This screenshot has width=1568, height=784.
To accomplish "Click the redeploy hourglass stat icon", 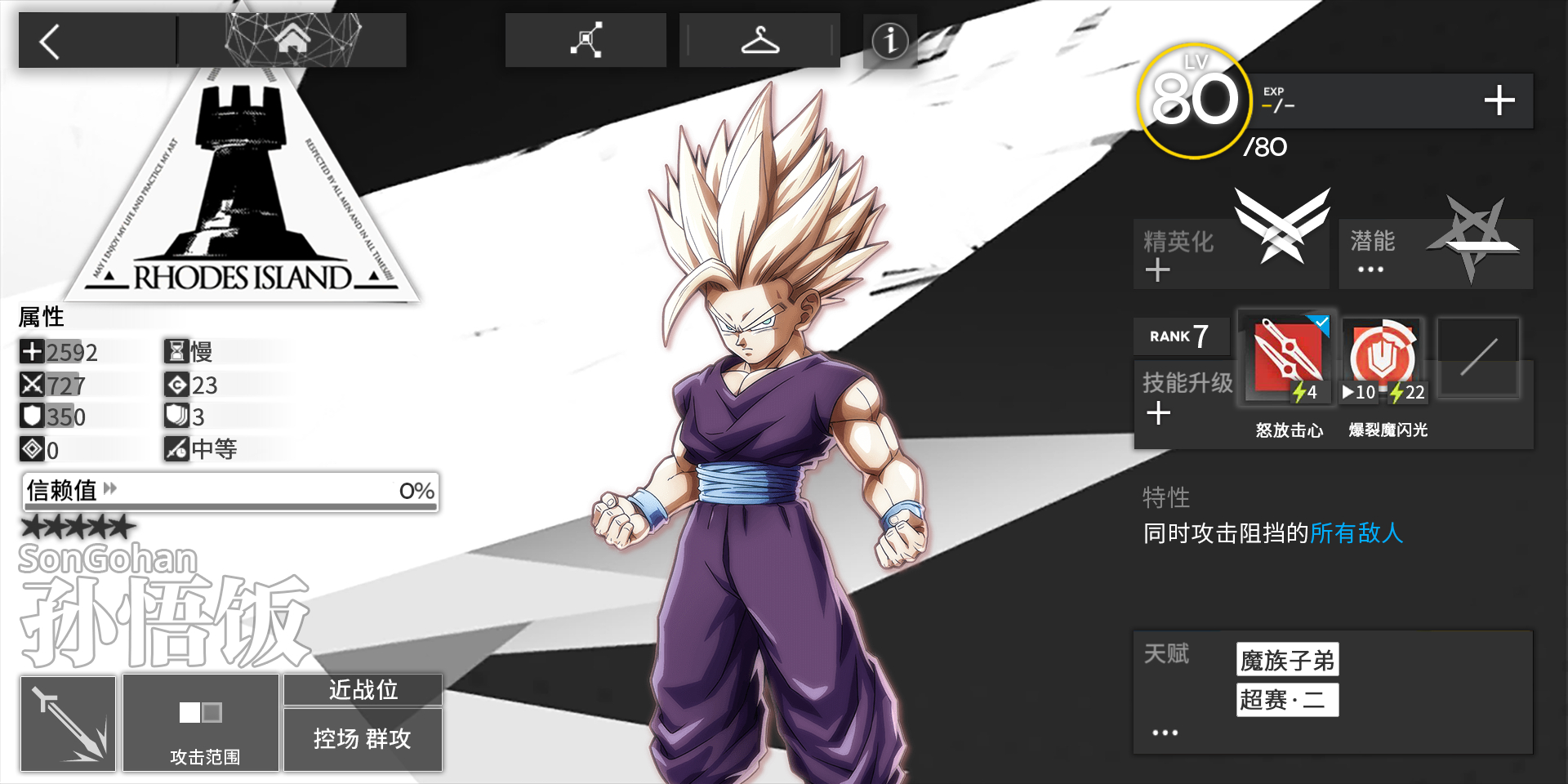I will (x=176, y=351).
